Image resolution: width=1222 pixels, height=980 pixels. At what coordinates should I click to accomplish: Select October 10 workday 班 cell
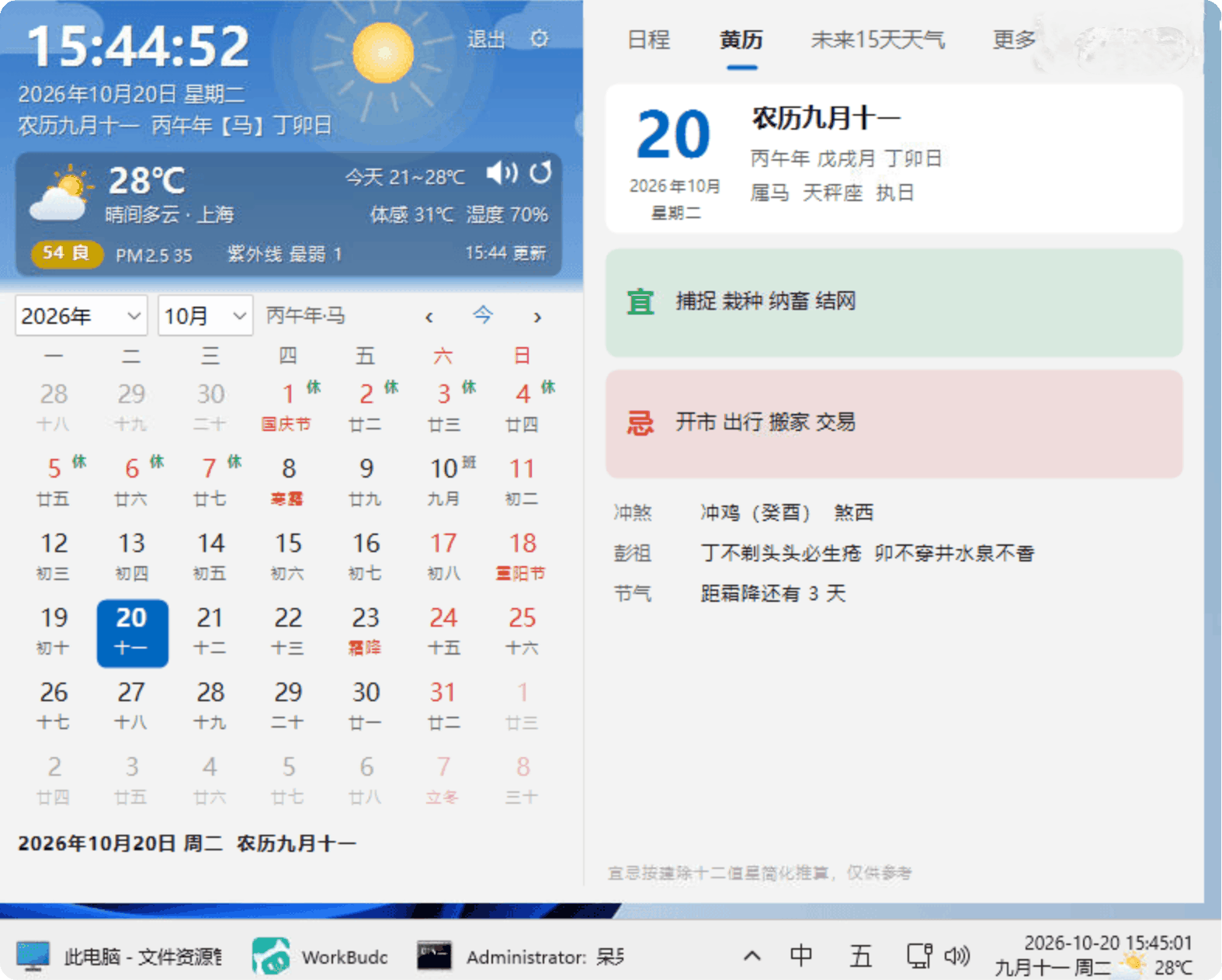point(445,481)
